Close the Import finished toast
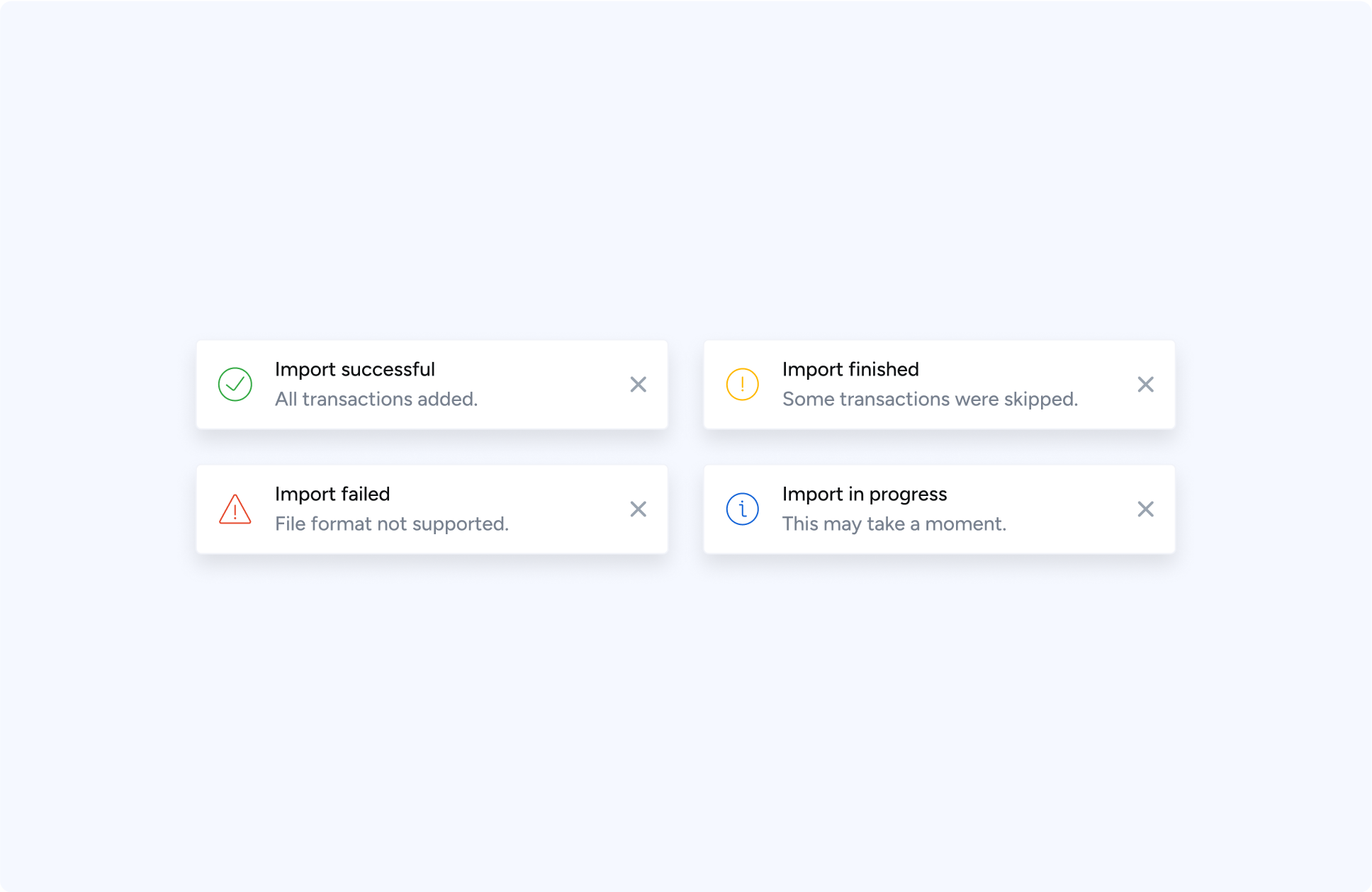Viewport: 1372px width, 892px height. coord(1146,385)
